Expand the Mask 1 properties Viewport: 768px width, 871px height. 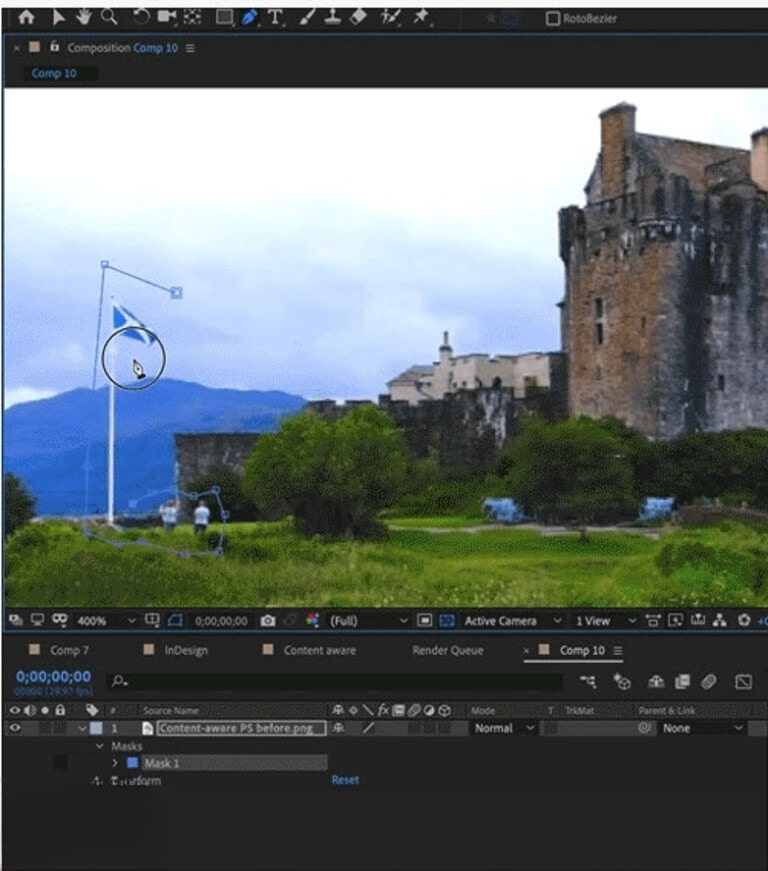pyautogui.click(x=115, y=763)
